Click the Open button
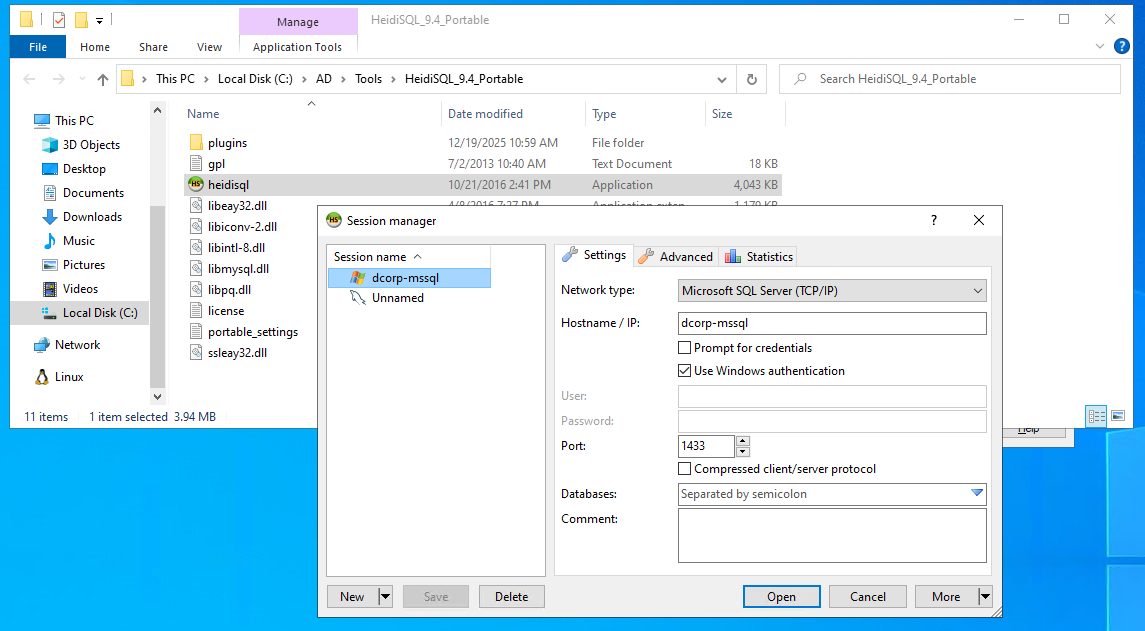 (x=781, y=597)
